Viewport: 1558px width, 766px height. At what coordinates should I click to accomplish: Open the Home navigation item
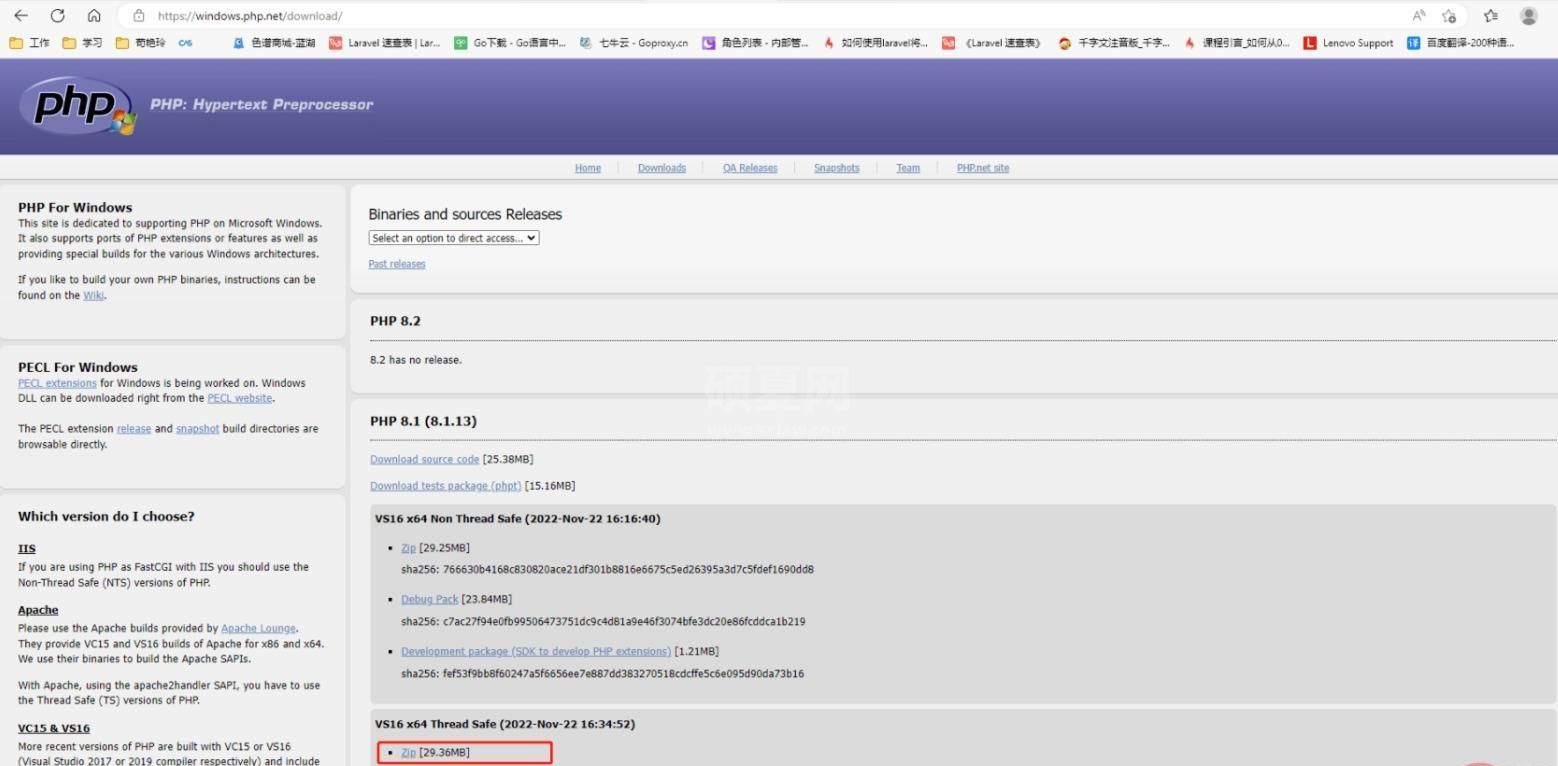pos(588,168)
